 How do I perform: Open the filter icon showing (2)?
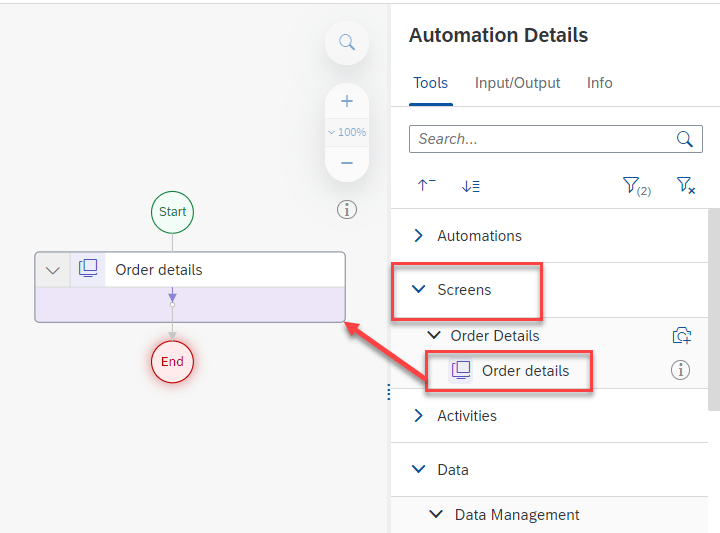click(635, 185)
